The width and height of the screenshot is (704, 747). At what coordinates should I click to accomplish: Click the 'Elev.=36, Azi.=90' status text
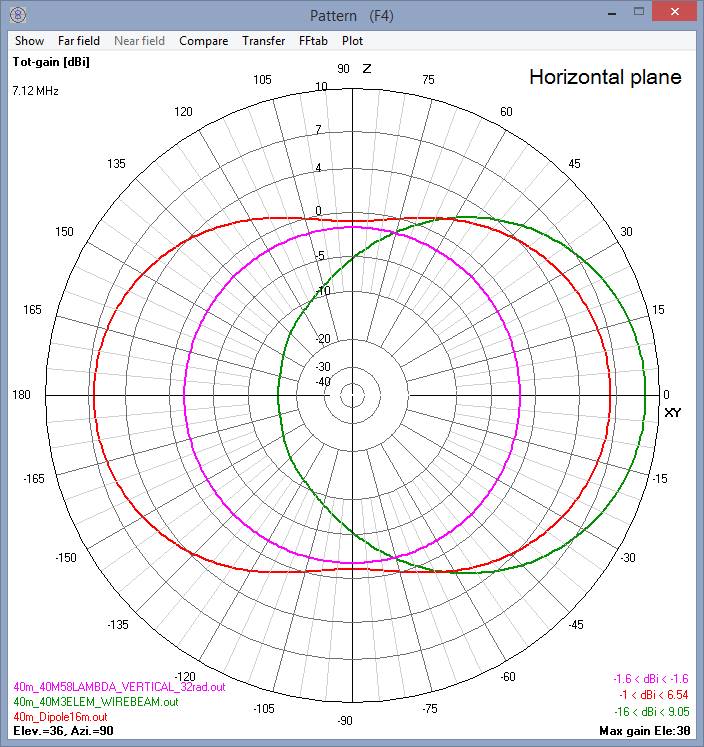[x=63, y=731]
